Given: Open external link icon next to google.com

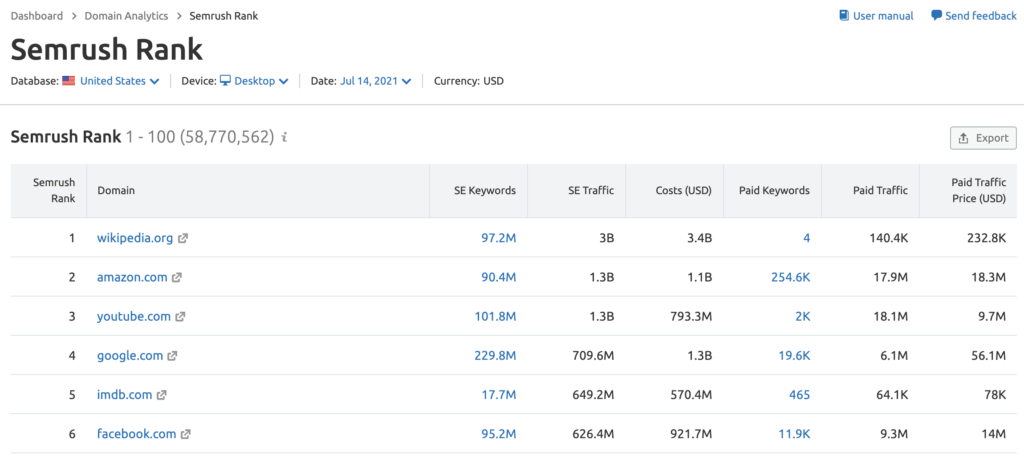Looking at the screenshot, I should [172, 356].
